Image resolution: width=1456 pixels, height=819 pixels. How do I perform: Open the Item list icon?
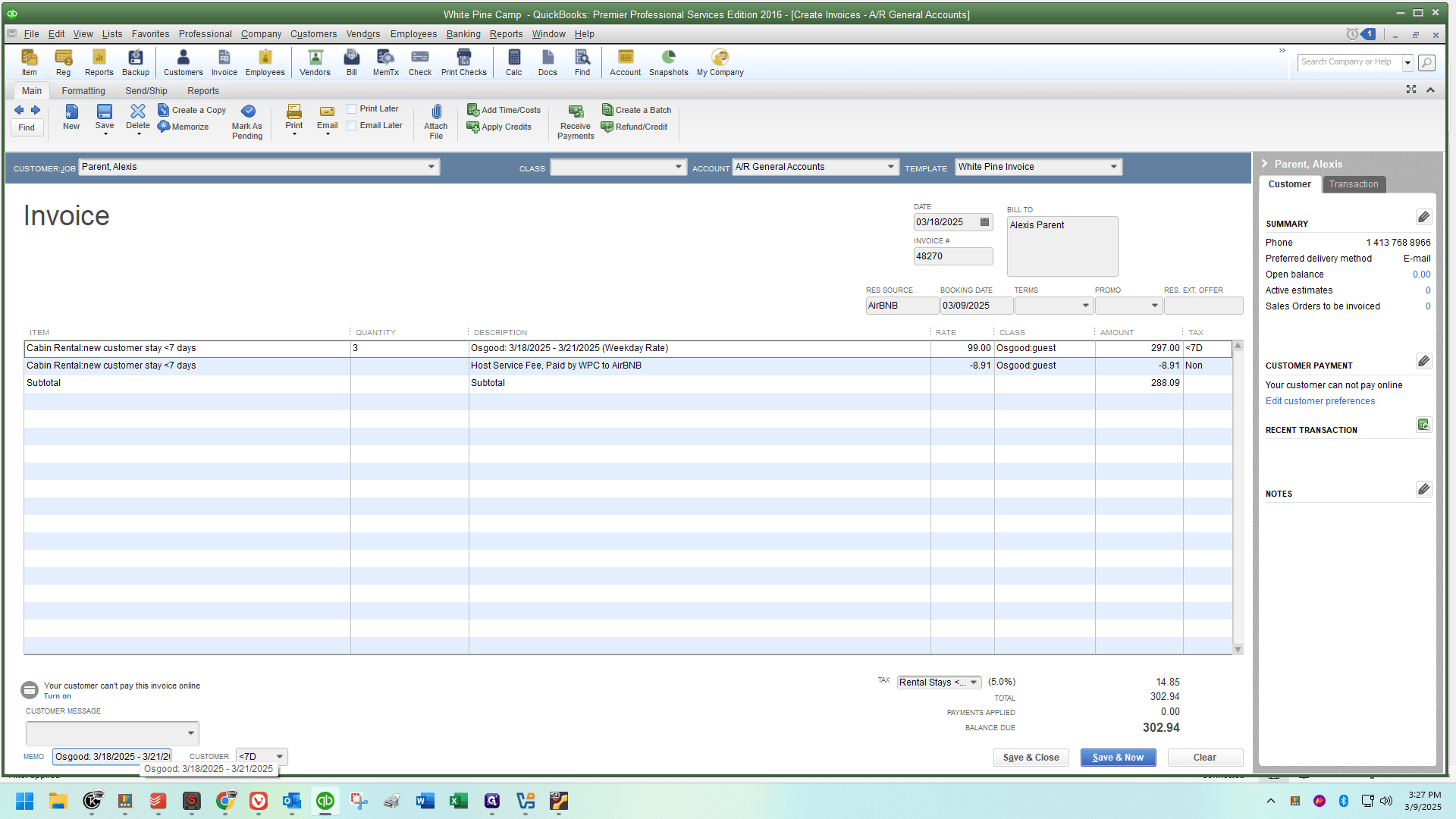point(29,62)
